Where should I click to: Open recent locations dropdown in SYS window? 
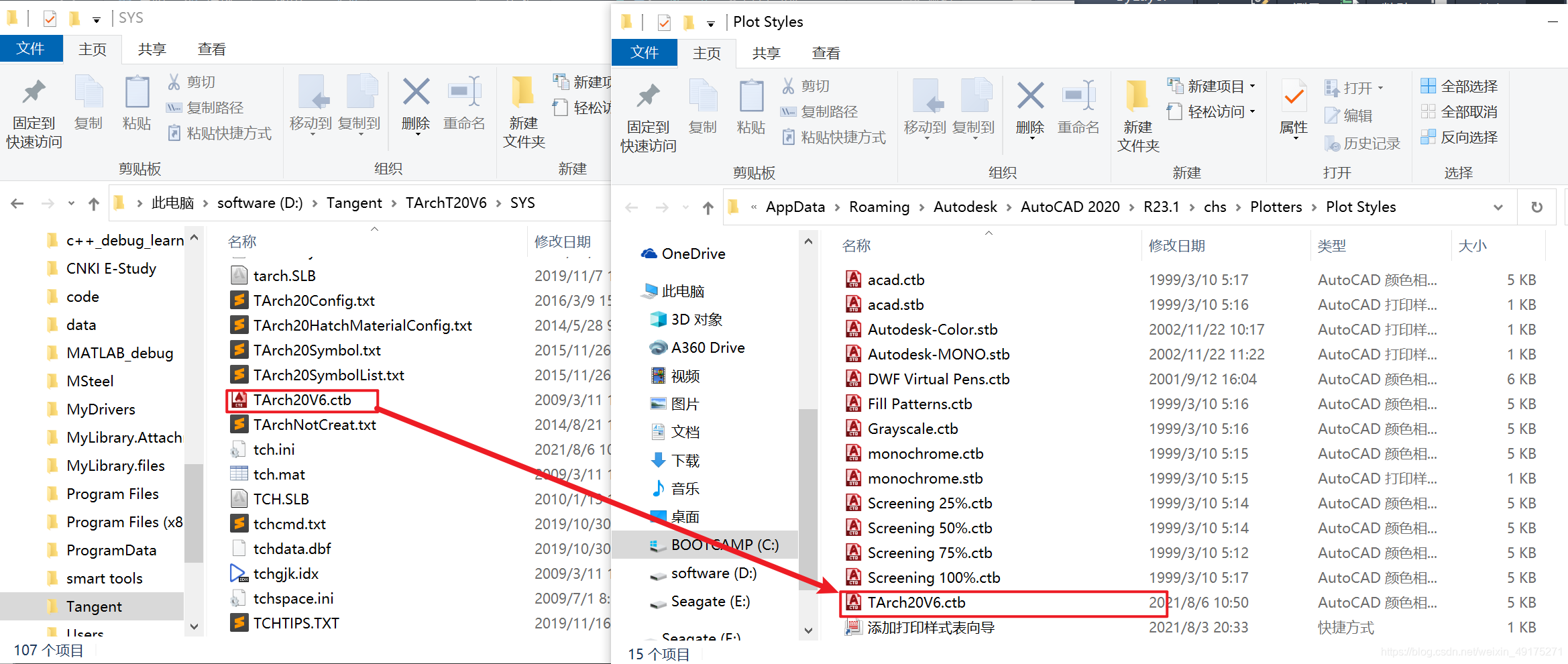click(71, 203)
